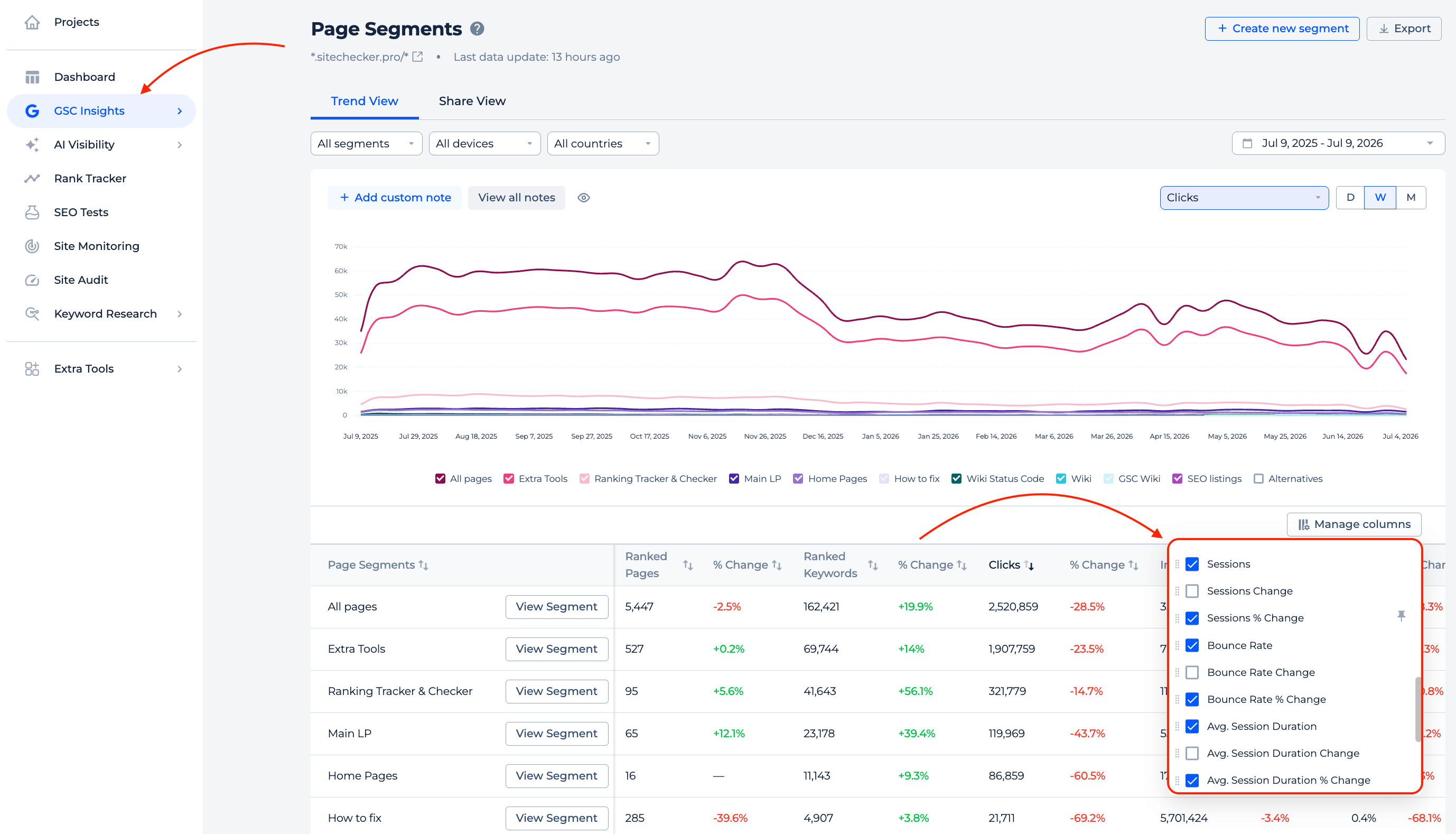The image size is (1456, 834).
Task: Click Add custom note button
Action: [395, 198]
